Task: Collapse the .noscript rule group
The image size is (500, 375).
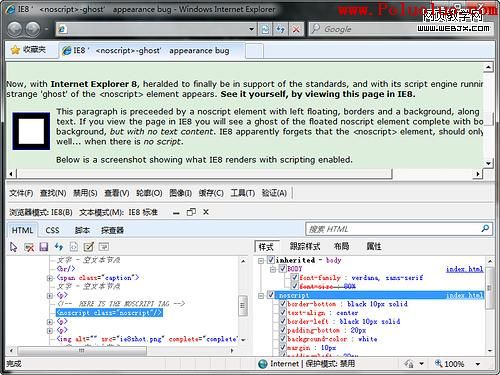Action: (261, 296)
